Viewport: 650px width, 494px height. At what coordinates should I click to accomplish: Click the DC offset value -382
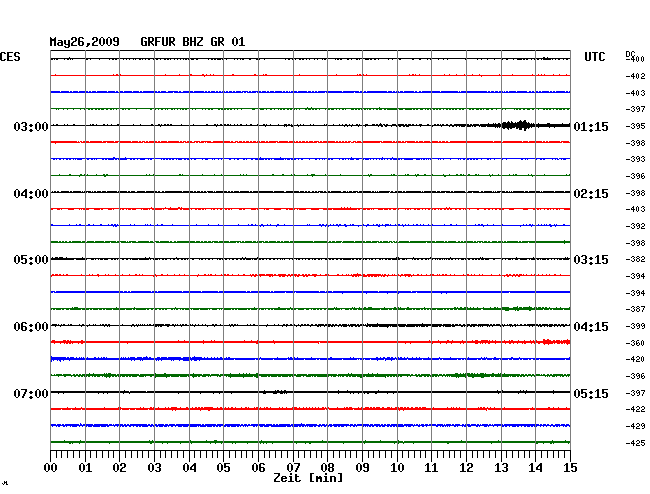pos(635,259)
